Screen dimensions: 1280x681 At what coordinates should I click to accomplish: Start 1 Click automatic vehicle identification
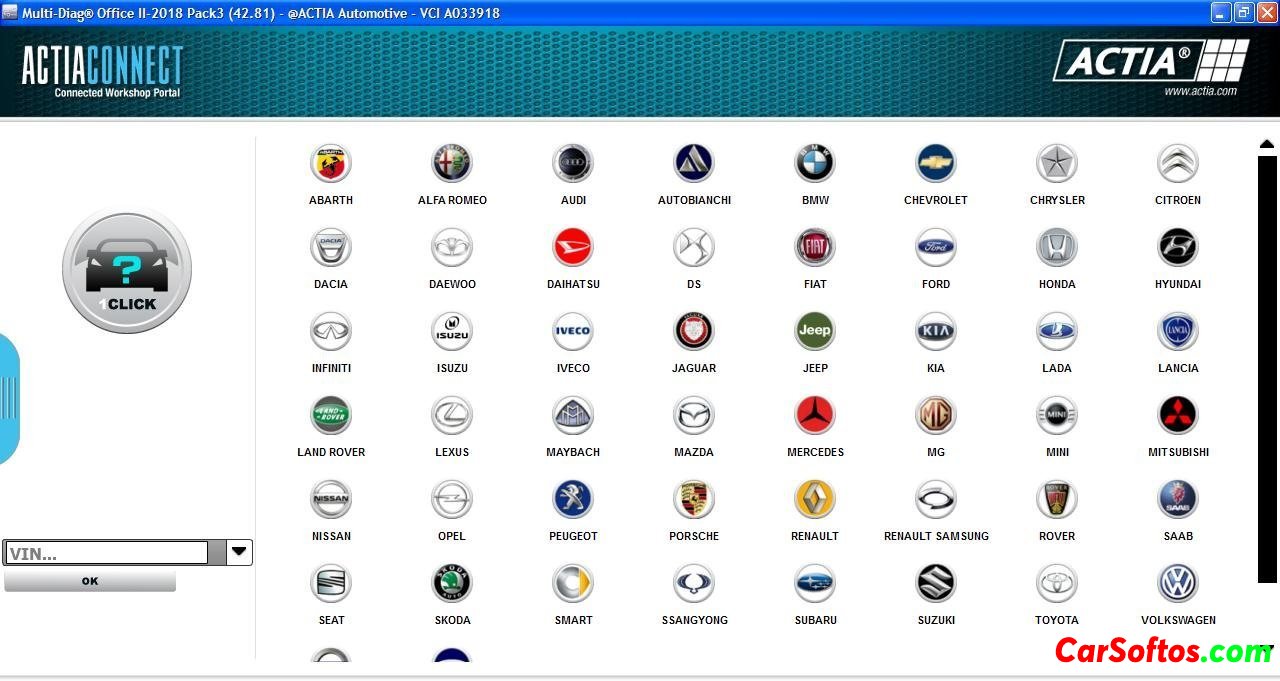coord(127,270)
